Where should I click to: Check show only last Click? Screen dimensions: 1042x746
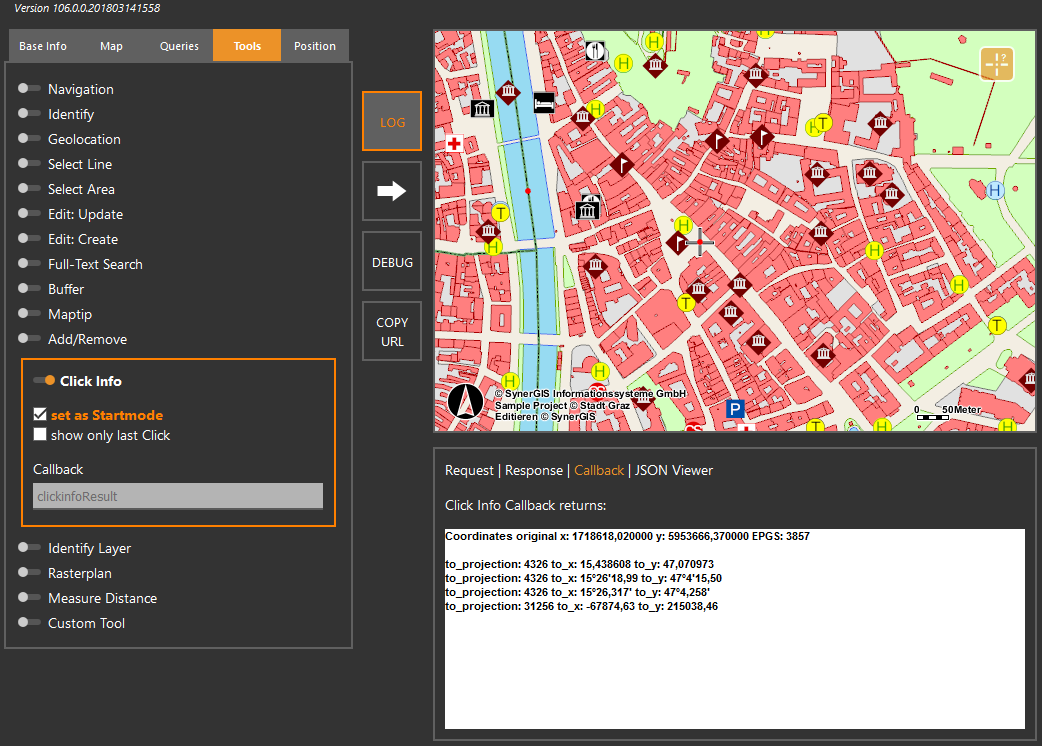click(41, 434)
